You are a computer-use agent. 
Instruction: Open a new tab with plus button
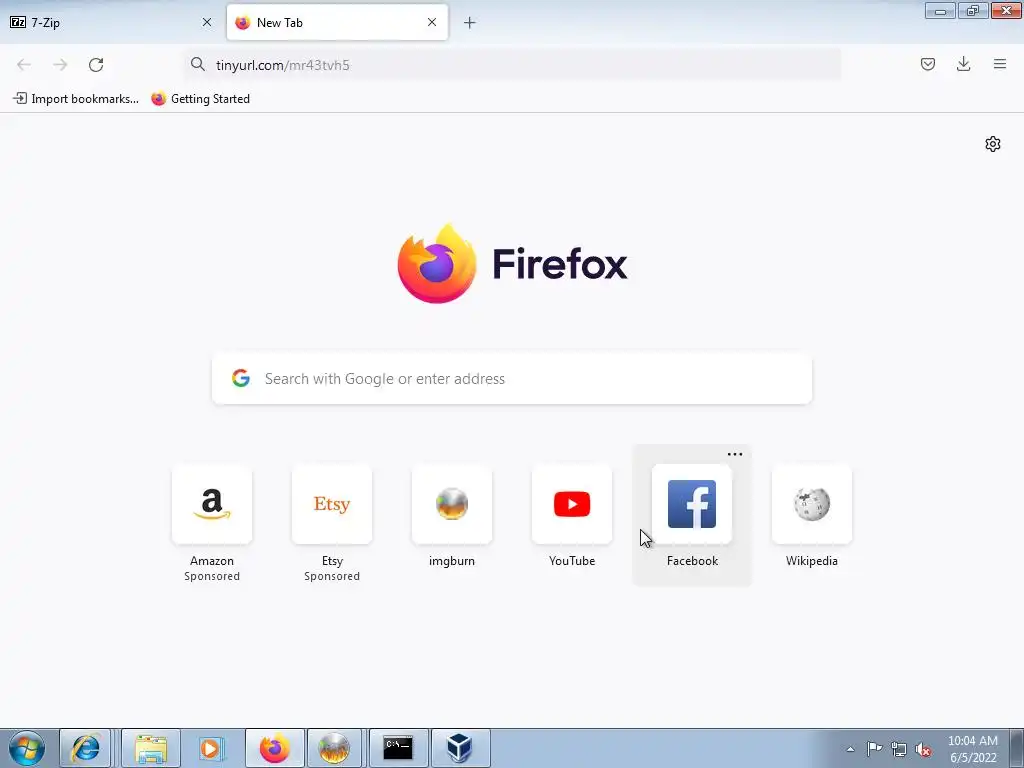pyautogui.click(x=470, y=23)
